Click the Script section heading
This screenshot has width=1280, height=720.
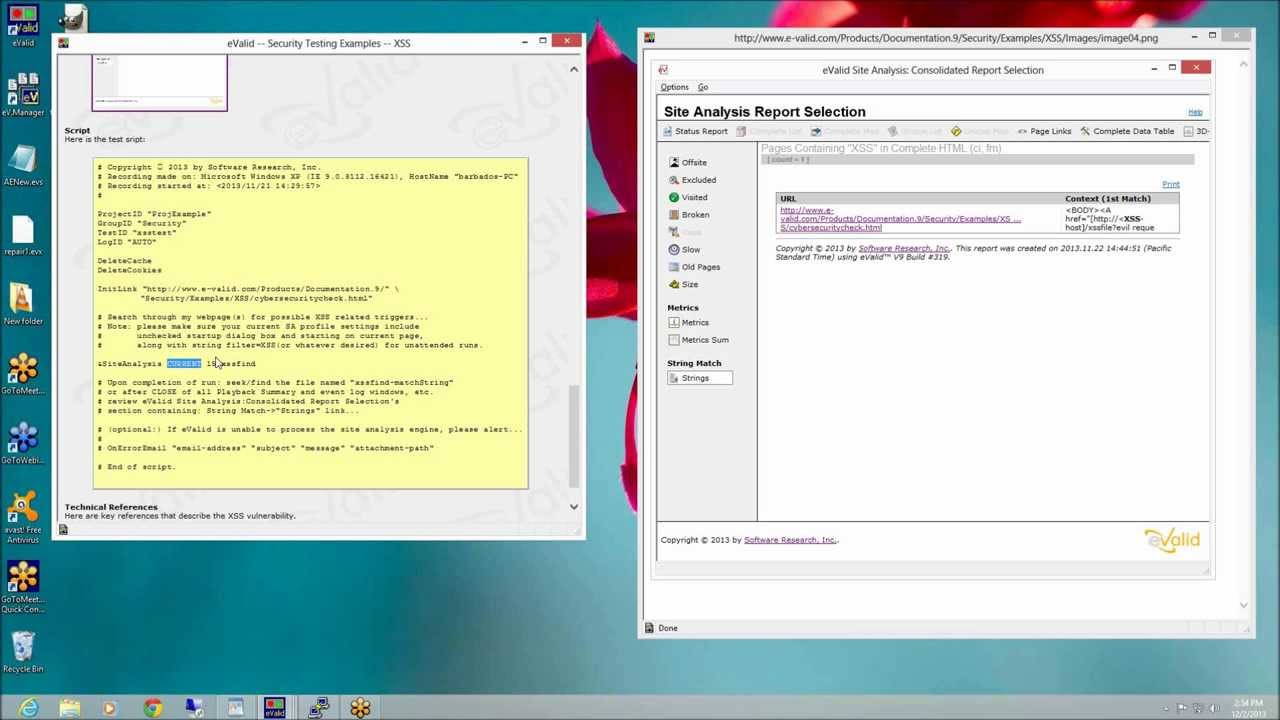coord(77,130)
